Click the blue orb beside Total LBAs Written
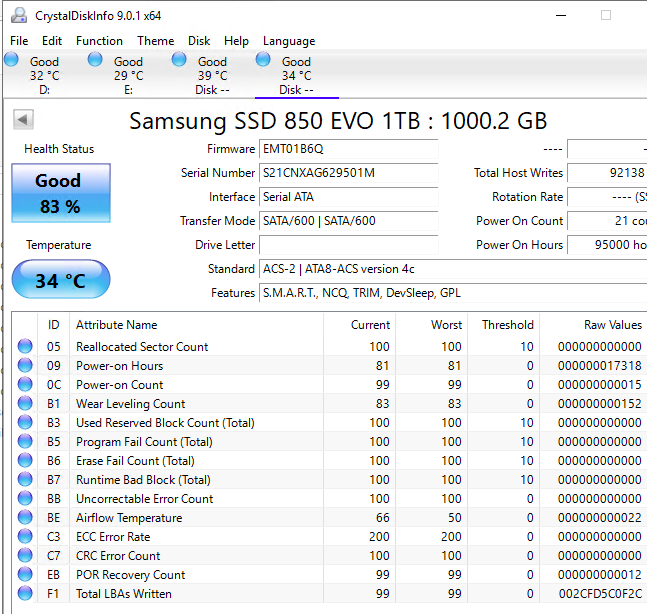The height and width of the screenshot is (614, 647). click(25, 594)
